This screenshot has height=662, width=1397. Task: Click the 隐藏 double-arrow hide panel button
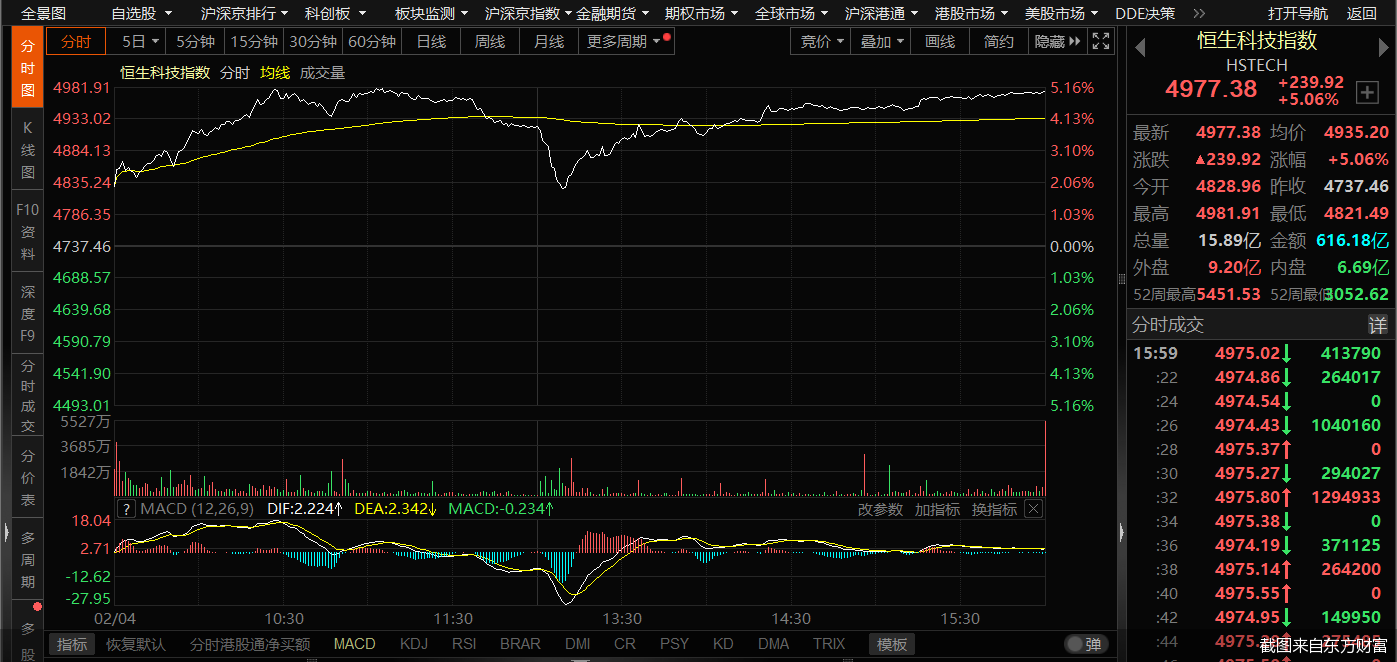[1058, 41]
